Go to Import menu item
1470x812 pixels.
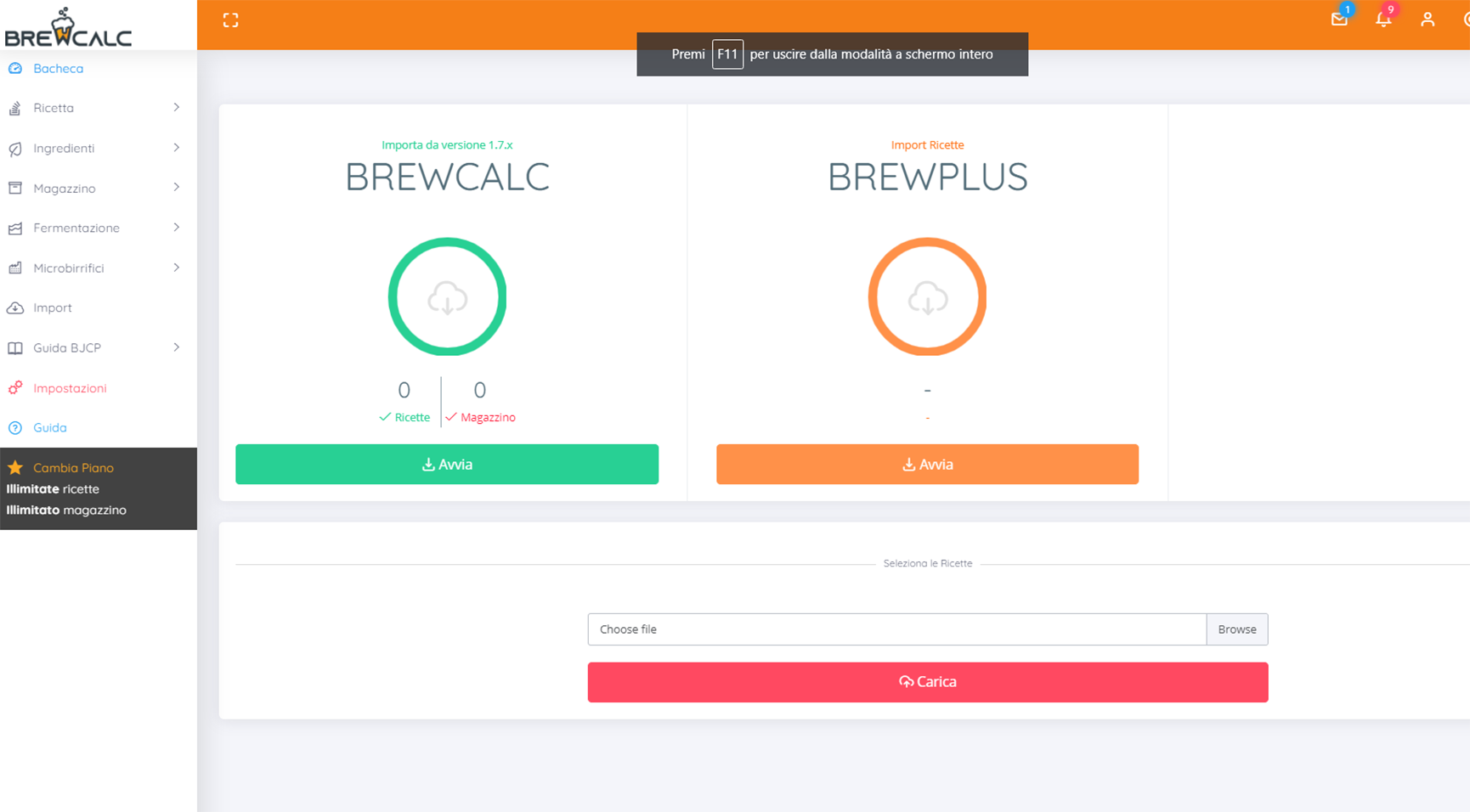pyautogui.click(x=53, y=308)
